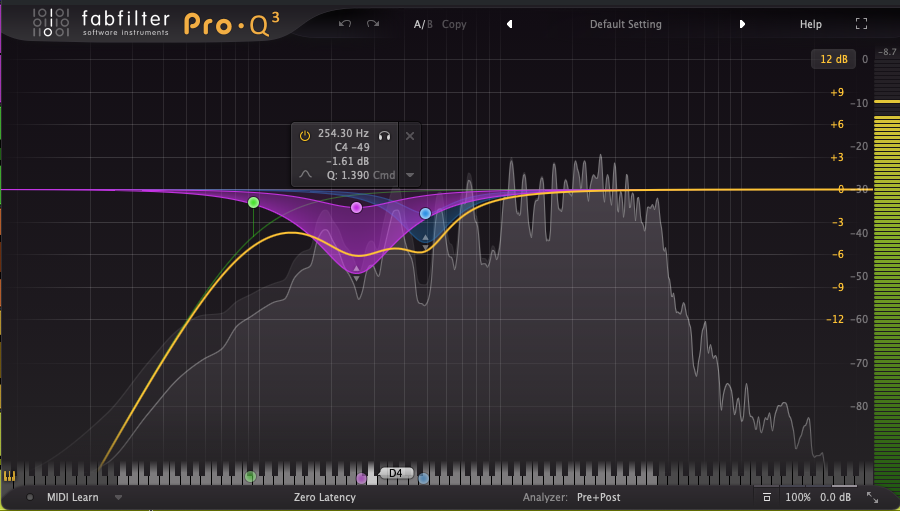
Task: Select the green EQ band node
Action: pos(253,202)
